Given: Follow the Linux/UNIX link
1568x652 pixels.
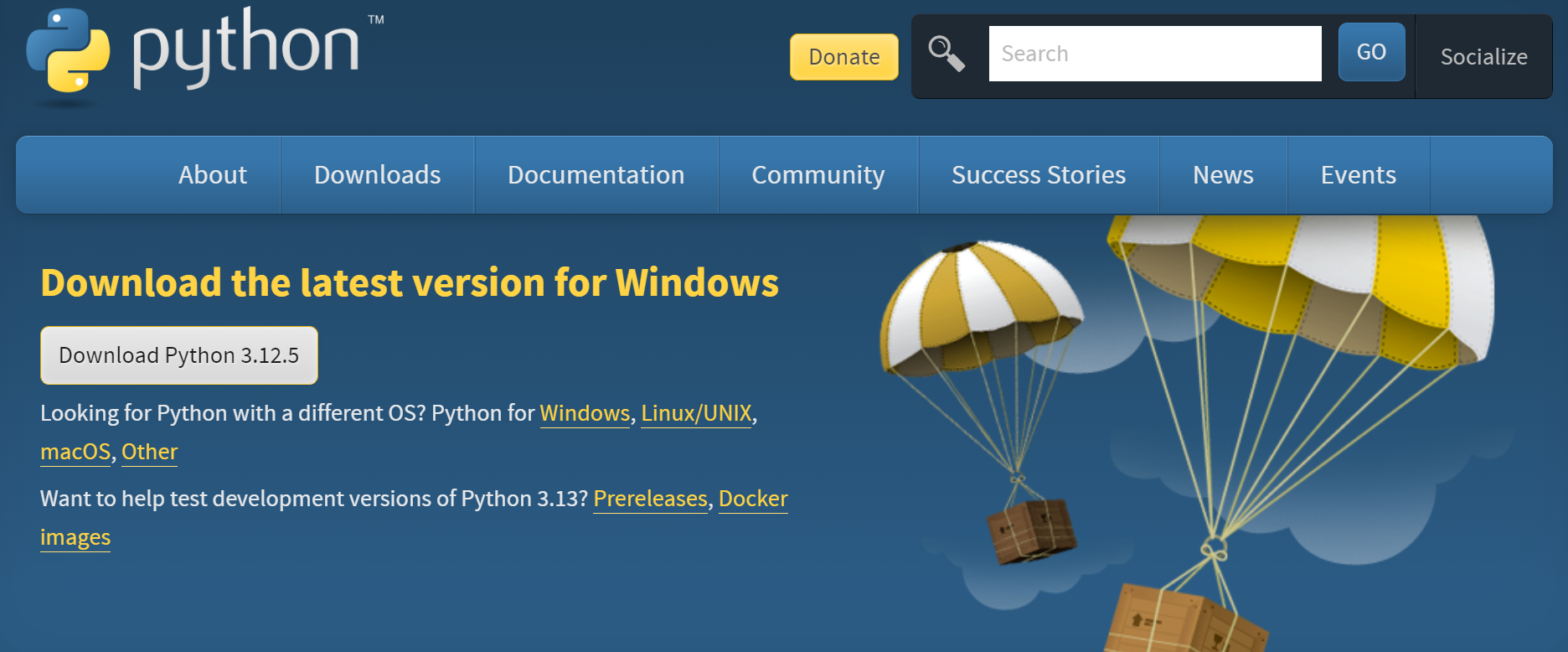Looking at the screenshot, I should coord(697,413).
